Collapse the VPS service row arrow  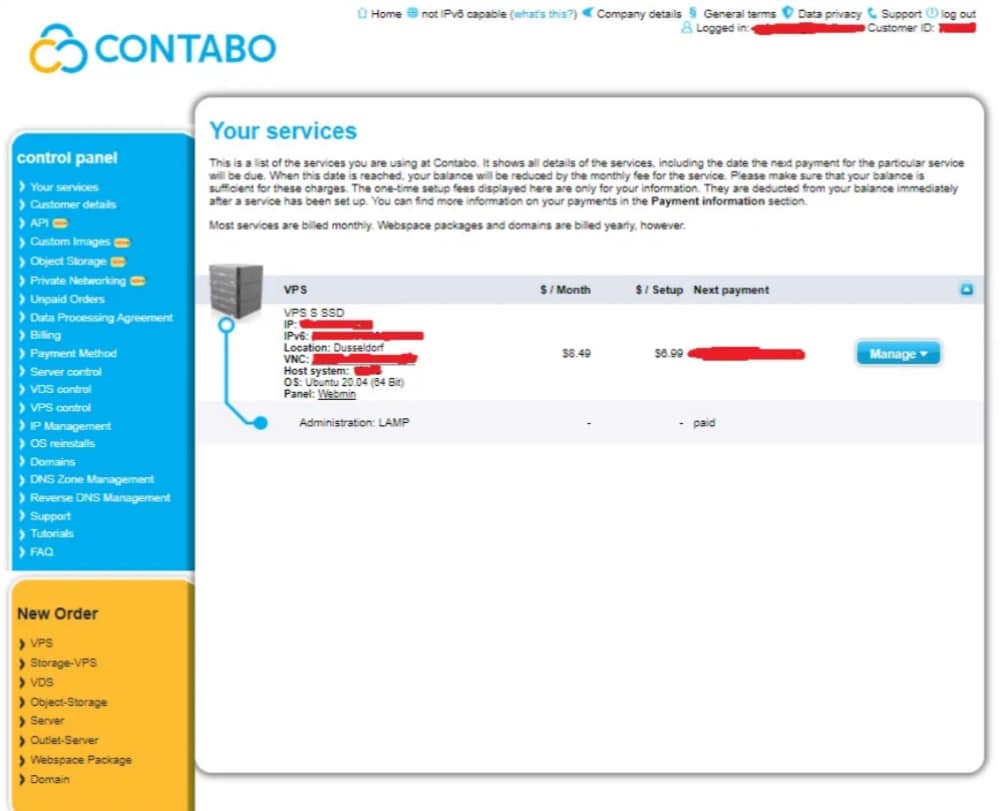coord(966,290)
